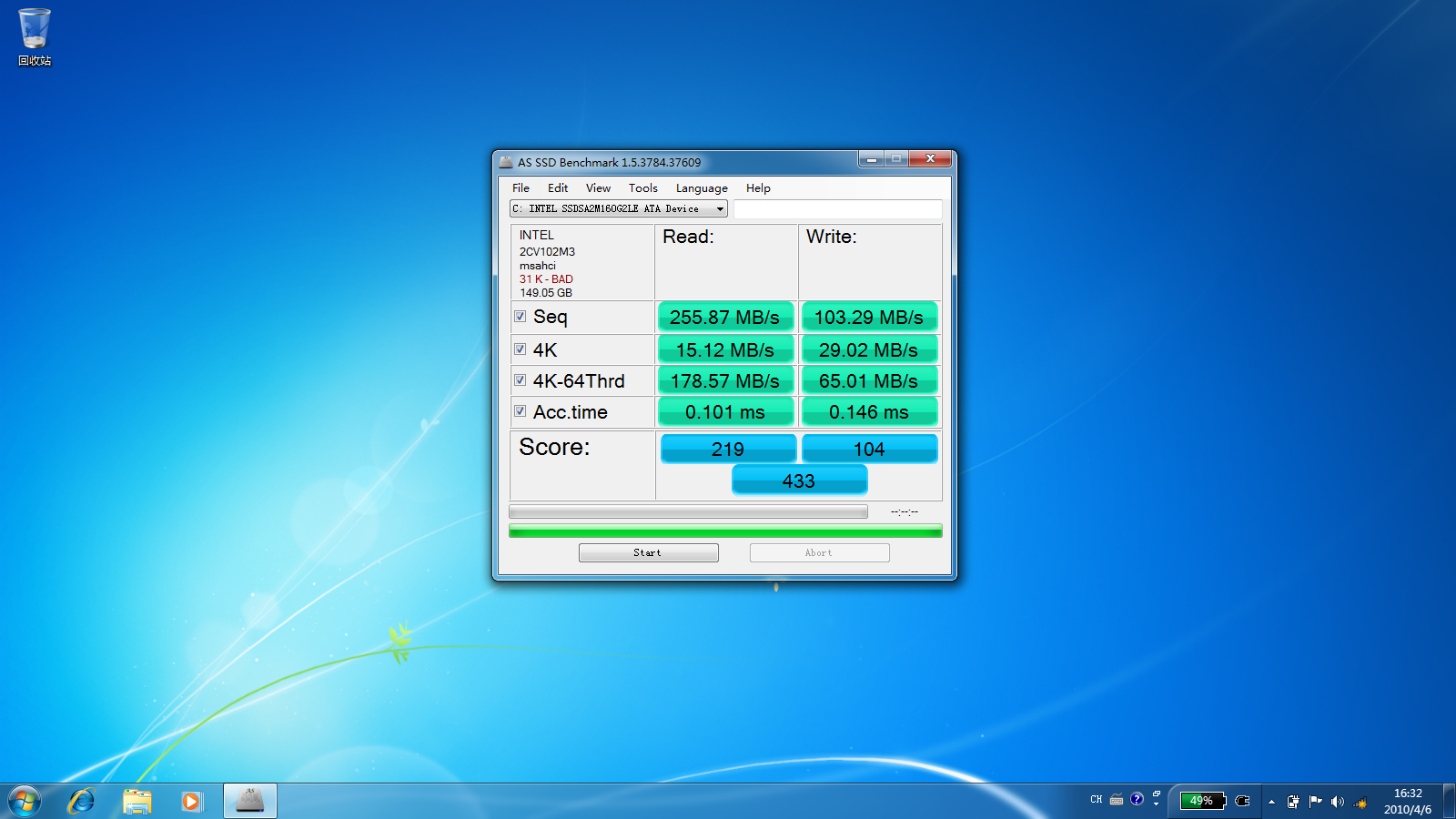The width and height of the screenshot is (1456, 819).
Task: Open the Help menu
Action: point(758,188)
